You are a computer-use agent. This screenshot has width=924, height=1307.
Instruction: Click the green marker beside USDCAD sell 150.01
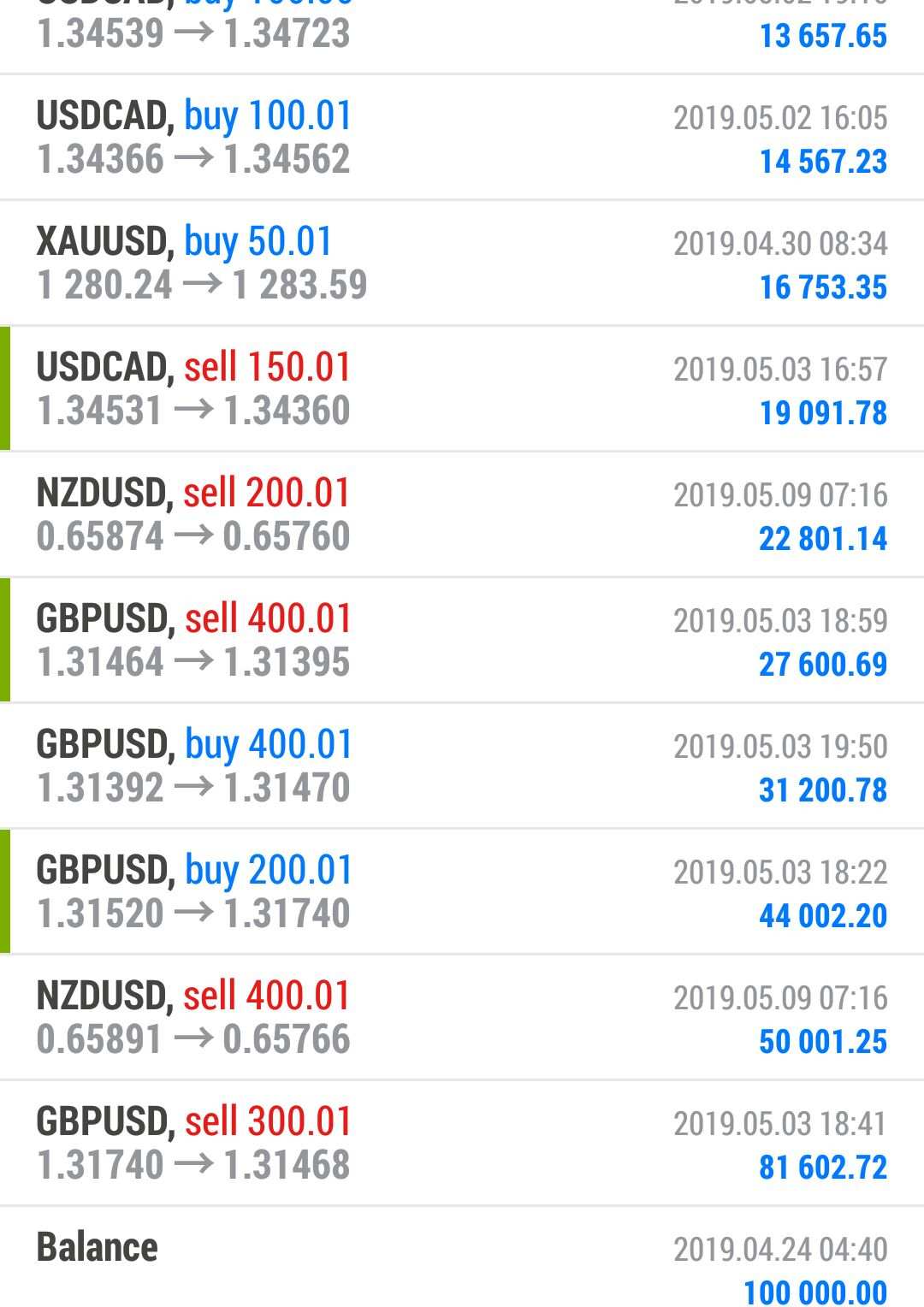5,388
